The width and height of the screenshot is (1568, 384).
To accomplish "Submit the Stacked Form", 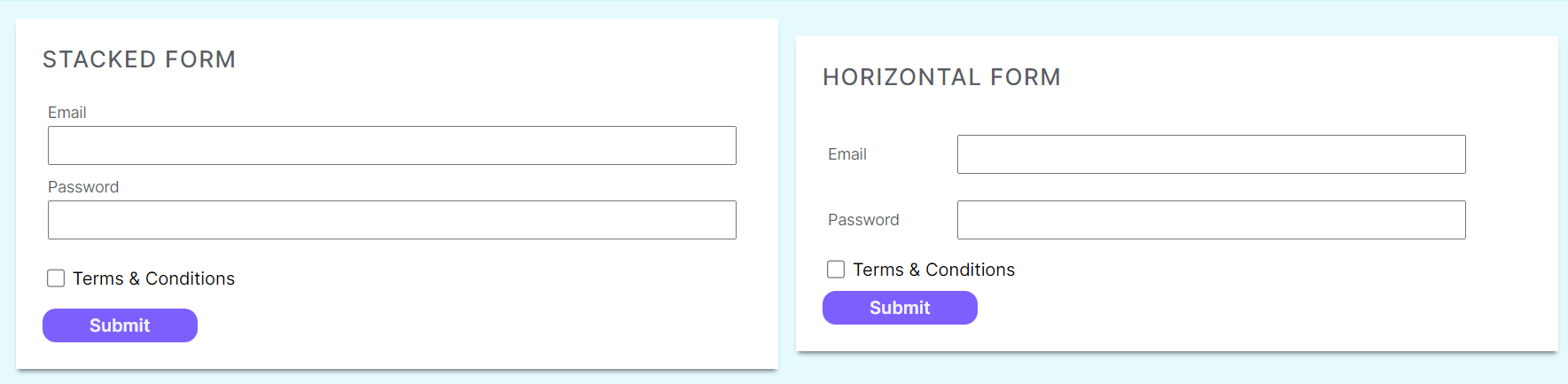I will coord(120,325).
